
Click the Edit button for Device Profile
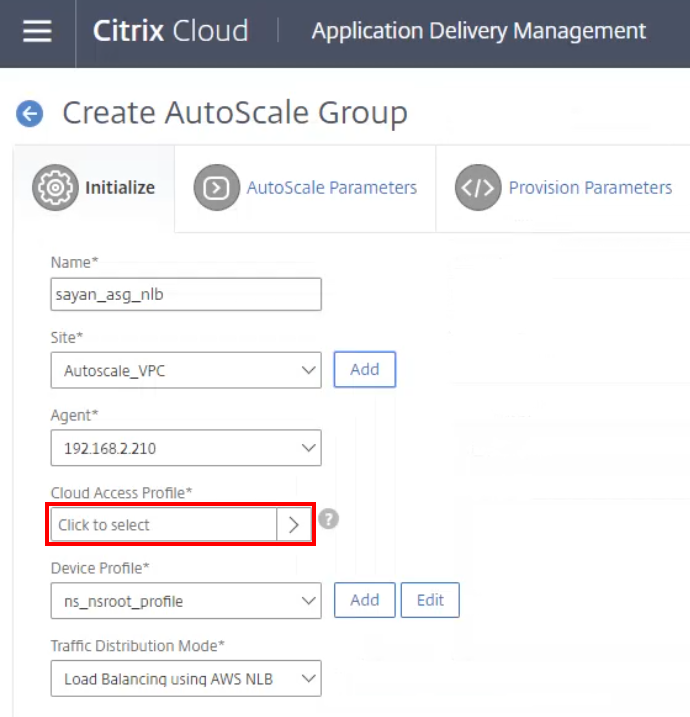(430, 600)
